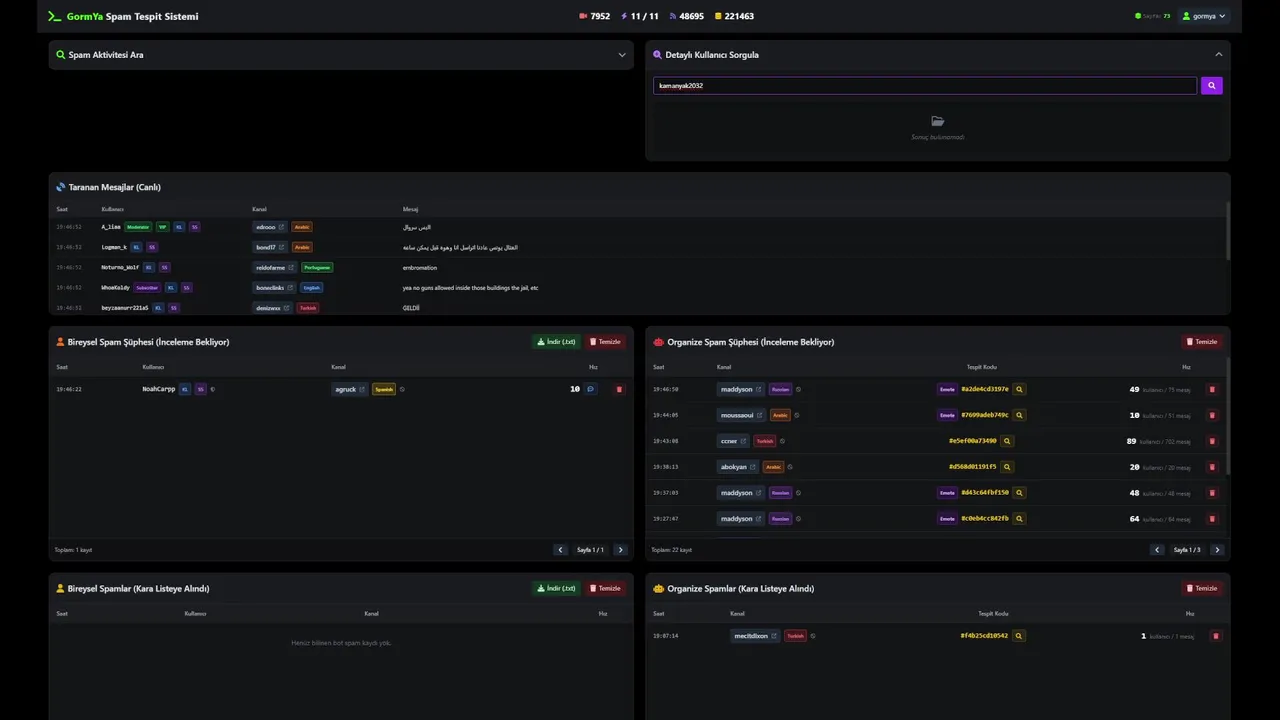Click Temizle in Organize Spamlar blacklist panel

coord(1202,588)
